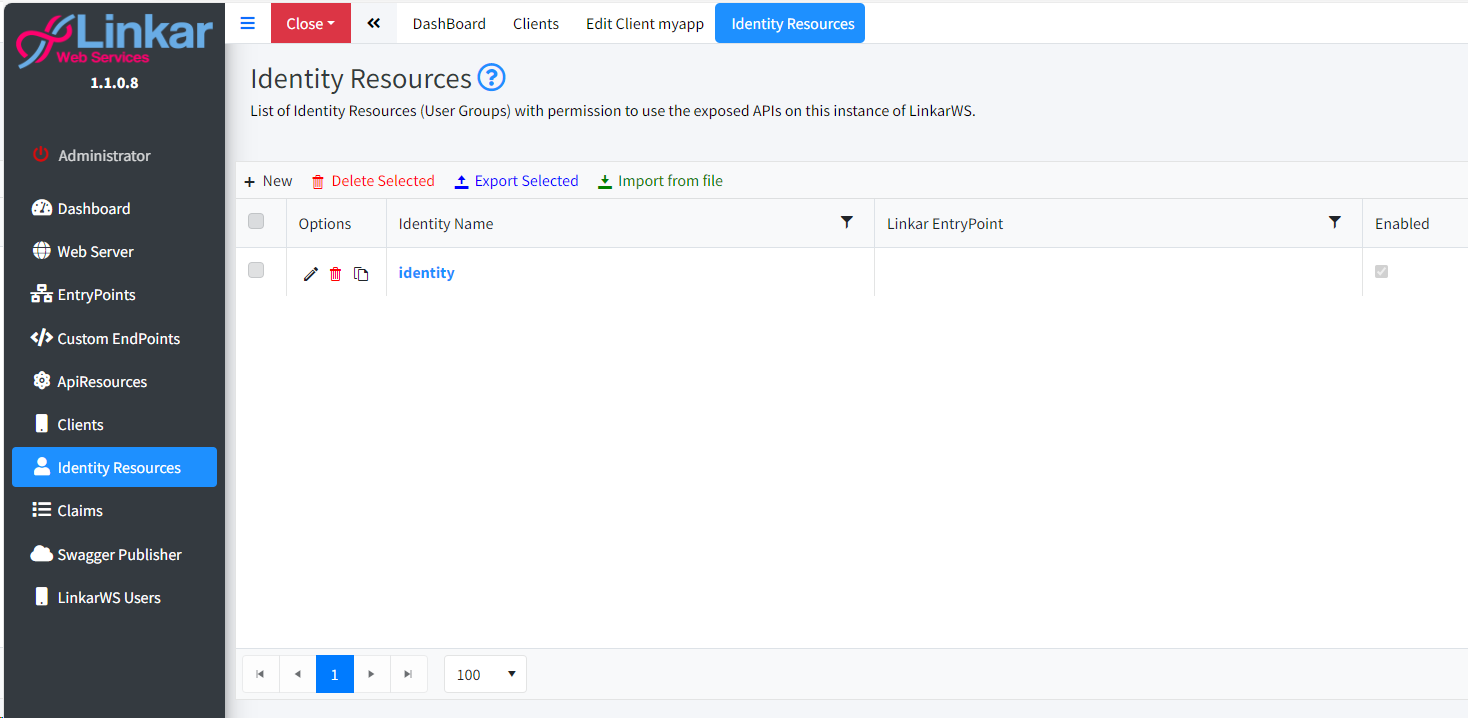The width and height of the screenshot is (1468, 718).
Task: Open the help question mark icon
Action: pos(491,78)
